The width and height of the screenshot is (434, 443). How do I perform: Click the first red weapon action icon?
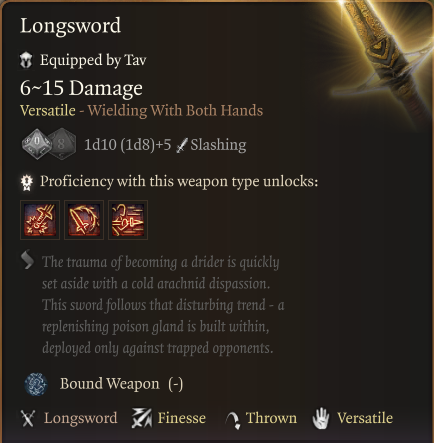(40, 220)
